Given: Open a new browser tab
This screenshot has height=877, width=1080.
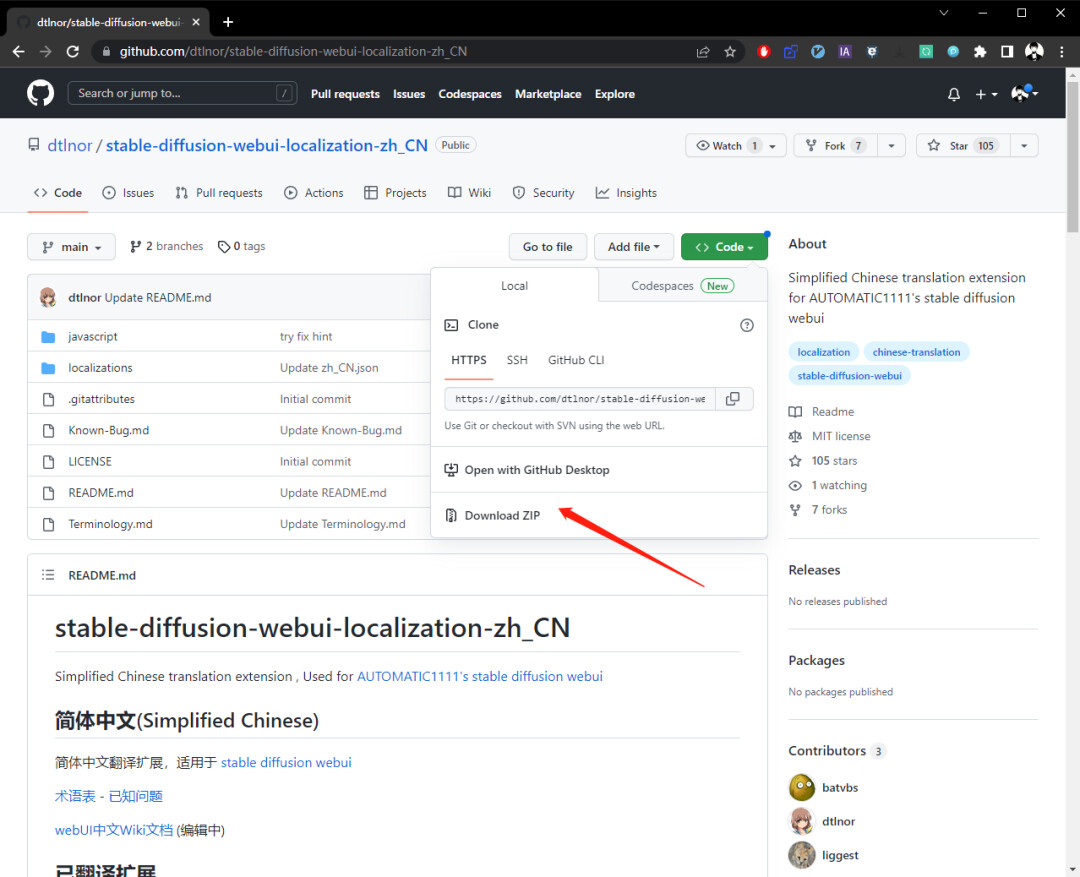Looking at the screenshot, I should coord(228,22).
